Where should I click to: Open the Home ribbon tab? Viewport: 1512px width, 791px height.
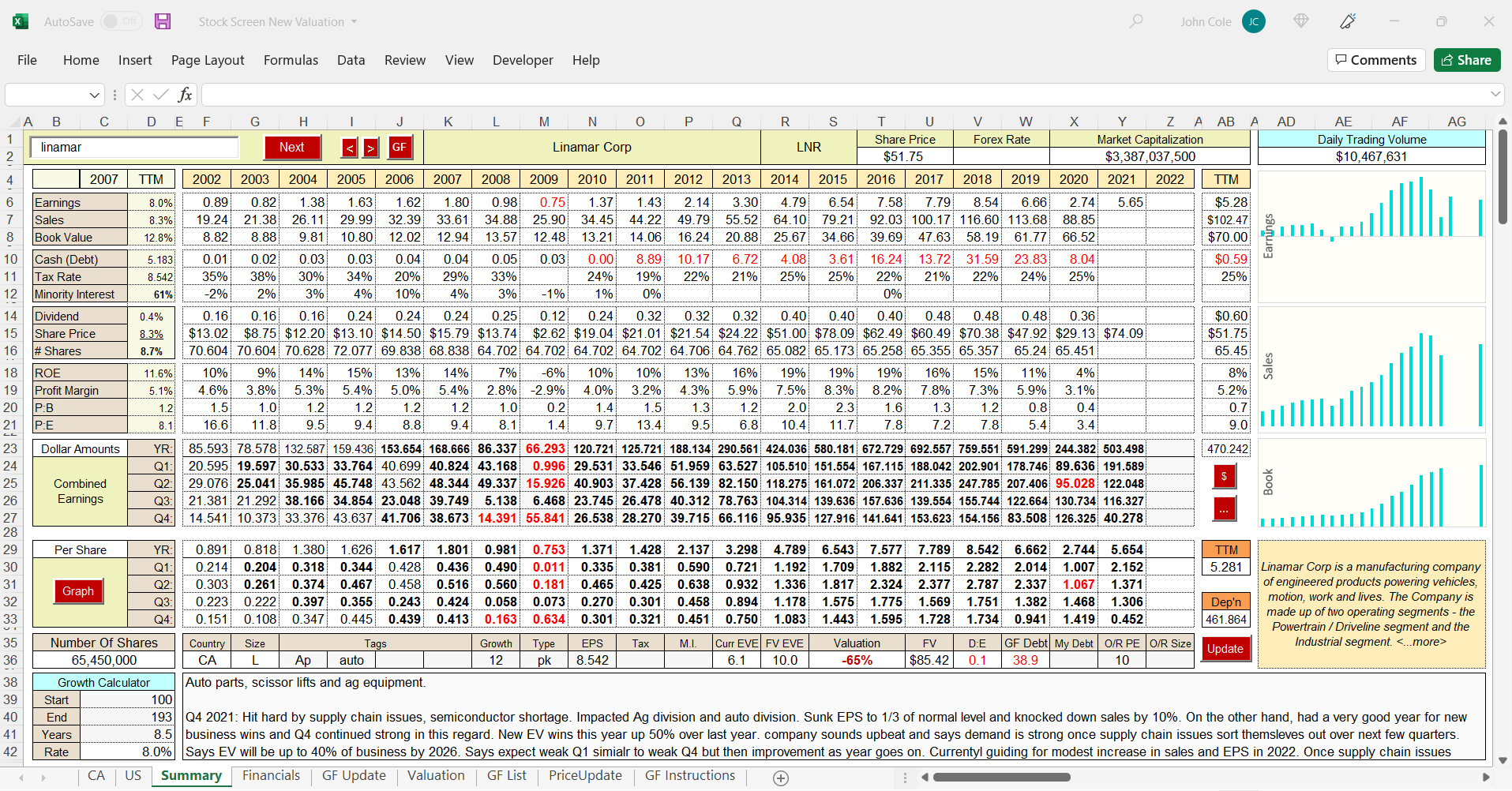pos(81,60)
